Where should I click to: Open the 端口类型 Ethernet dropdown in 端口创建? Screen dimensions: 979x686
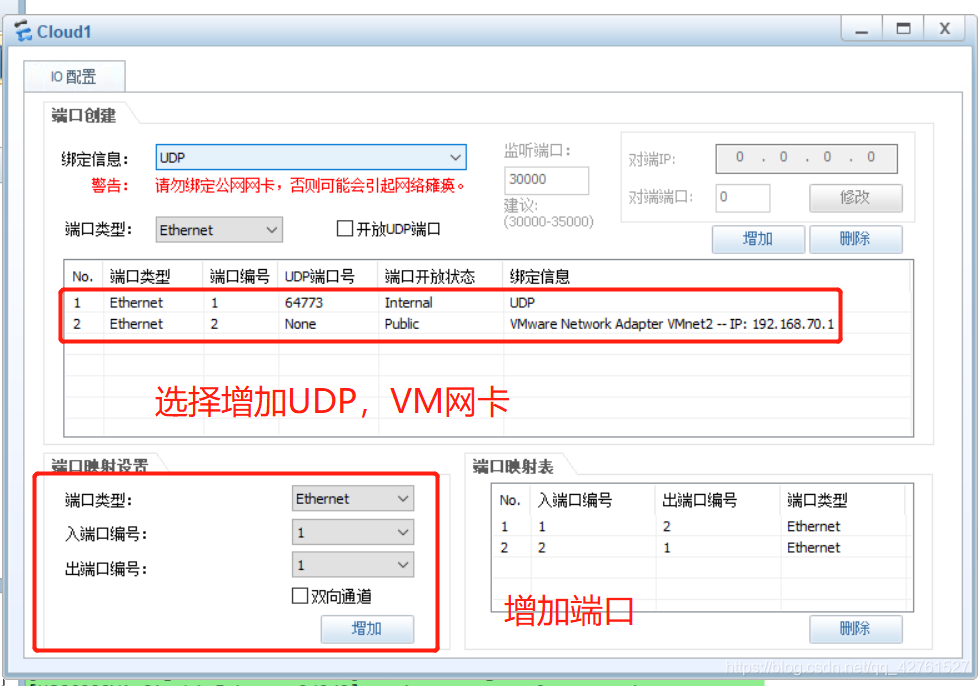click(219, 230)
